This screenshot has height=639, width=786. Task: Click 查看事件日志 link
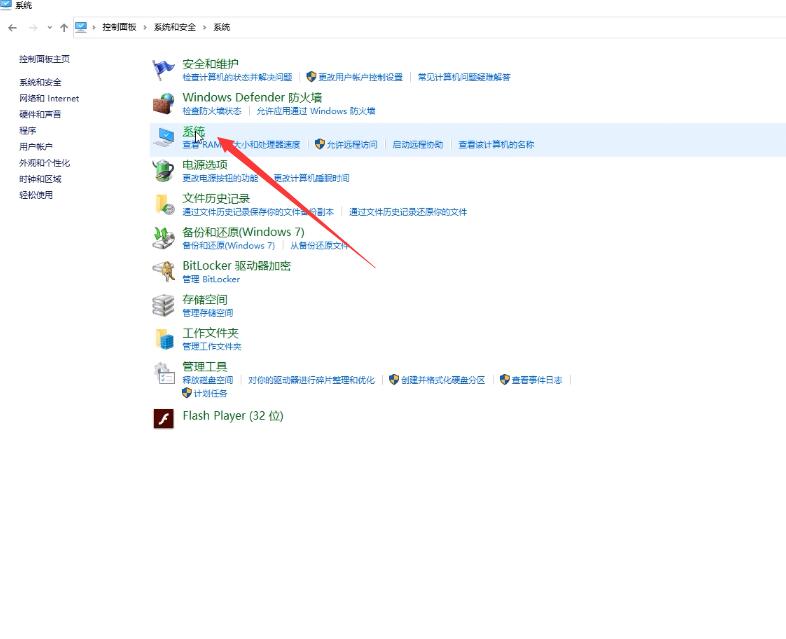(537, 380)
